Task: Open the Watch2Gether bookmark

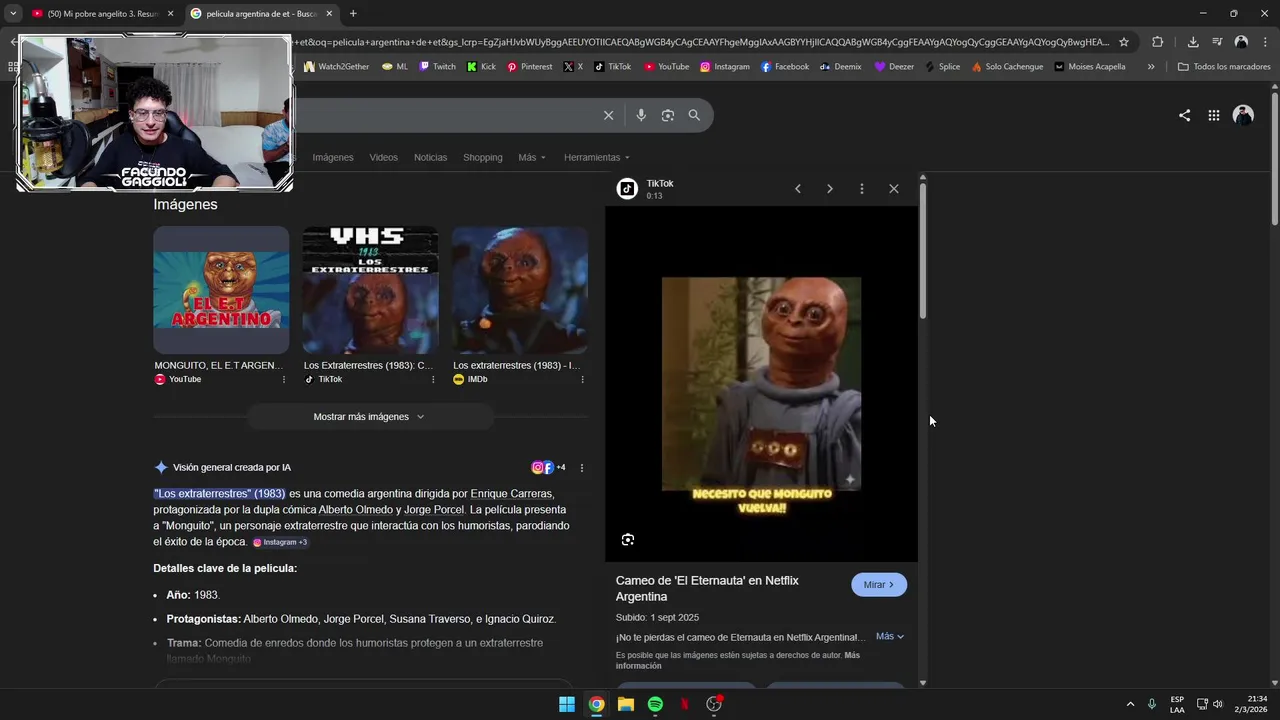Action: pos(336,67)
